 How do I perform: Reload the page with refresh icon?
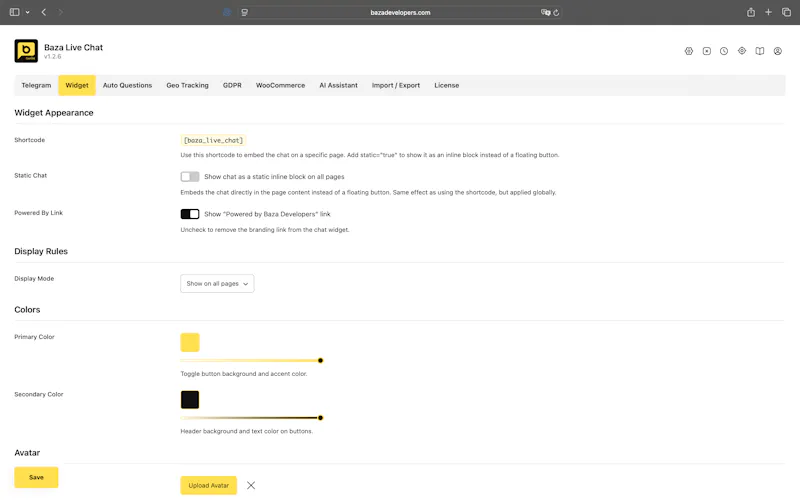pos(556,13)
